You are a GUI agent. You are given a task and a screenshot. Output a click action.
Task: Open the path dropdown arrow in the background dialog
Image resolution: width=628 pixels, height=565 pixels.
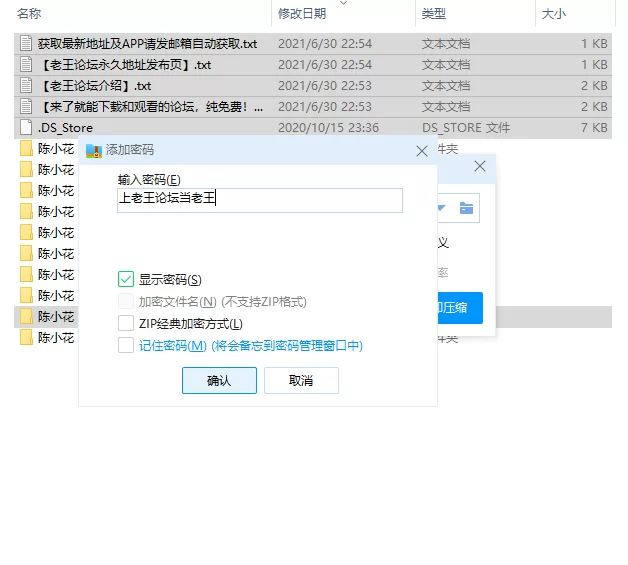[x=443, y=208]
